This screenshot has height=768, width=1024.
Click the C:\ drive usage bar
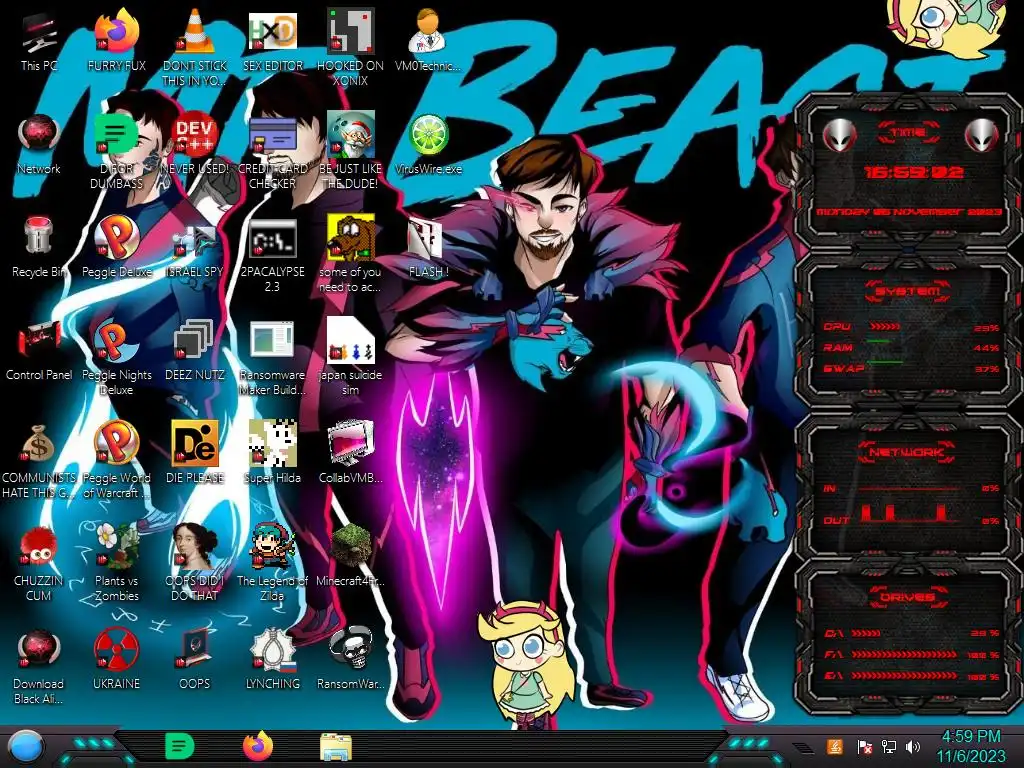point(866,633)
